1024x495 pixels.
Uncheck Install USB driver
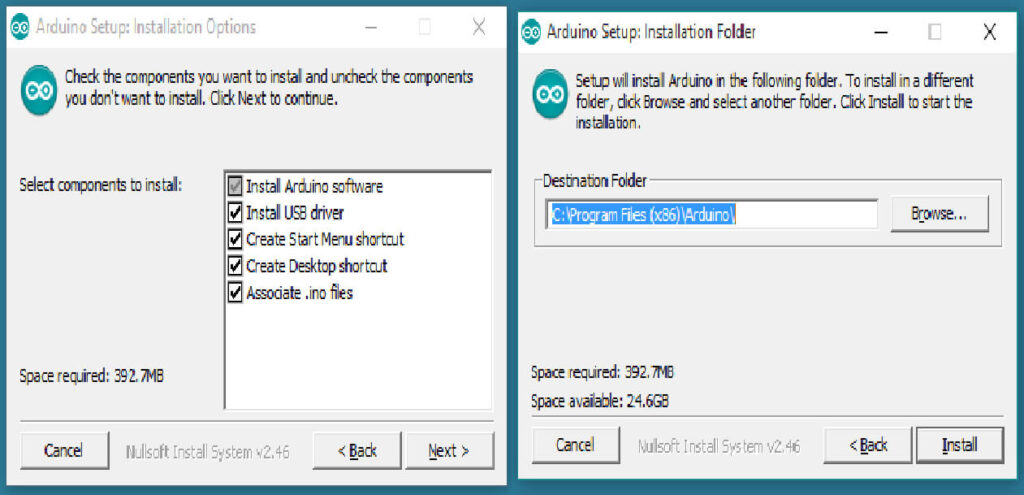click(x=235, y=213)
